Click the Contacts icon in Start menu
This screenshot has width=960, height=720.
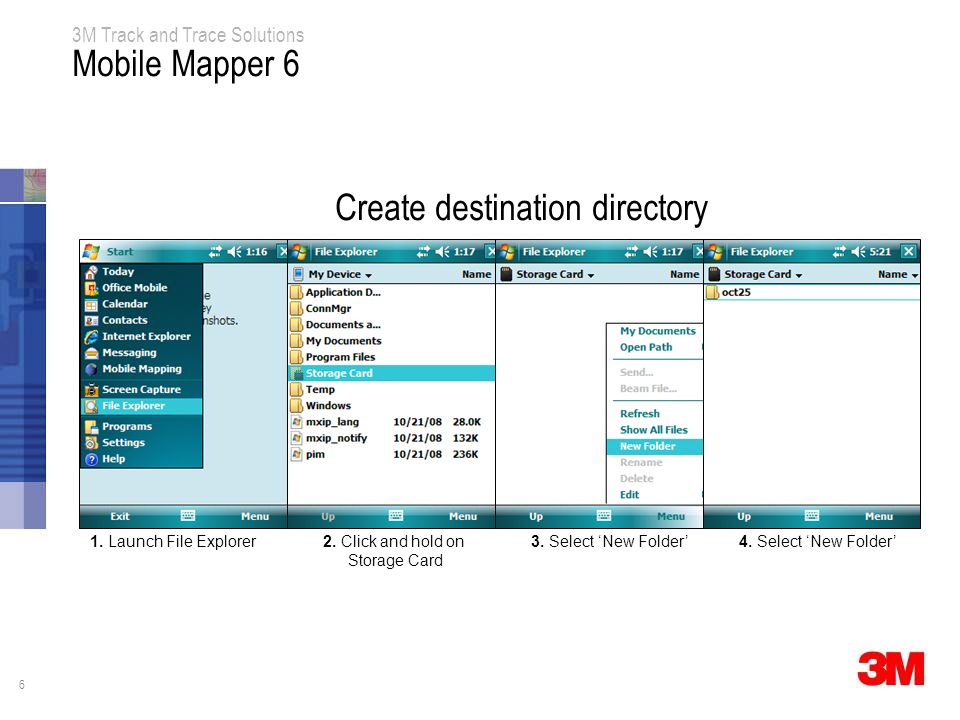click(91, 320)
